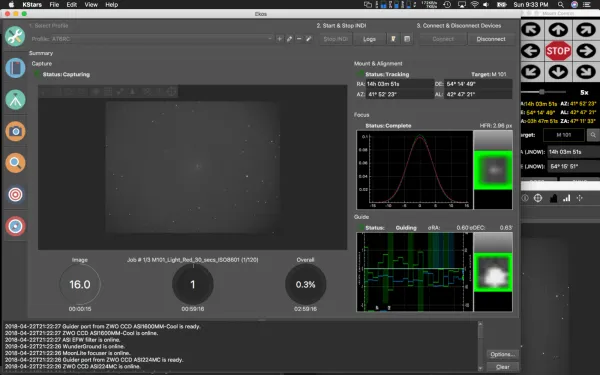Click the histogram icon below Mount Control
This screenshot has width=600, height=375.
point(553,198)
